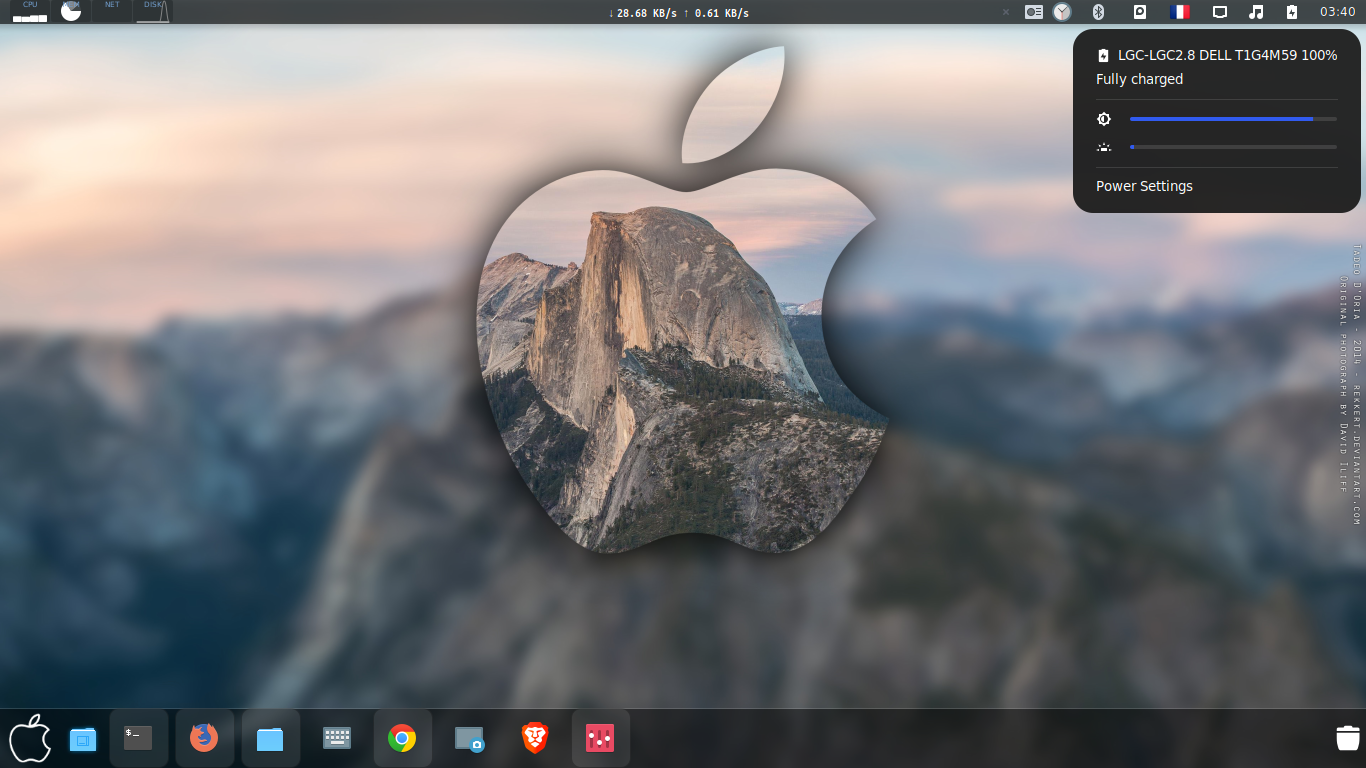Click the round analog clock tray icon
The image size is (1366, 768).
coord(1062,12)
